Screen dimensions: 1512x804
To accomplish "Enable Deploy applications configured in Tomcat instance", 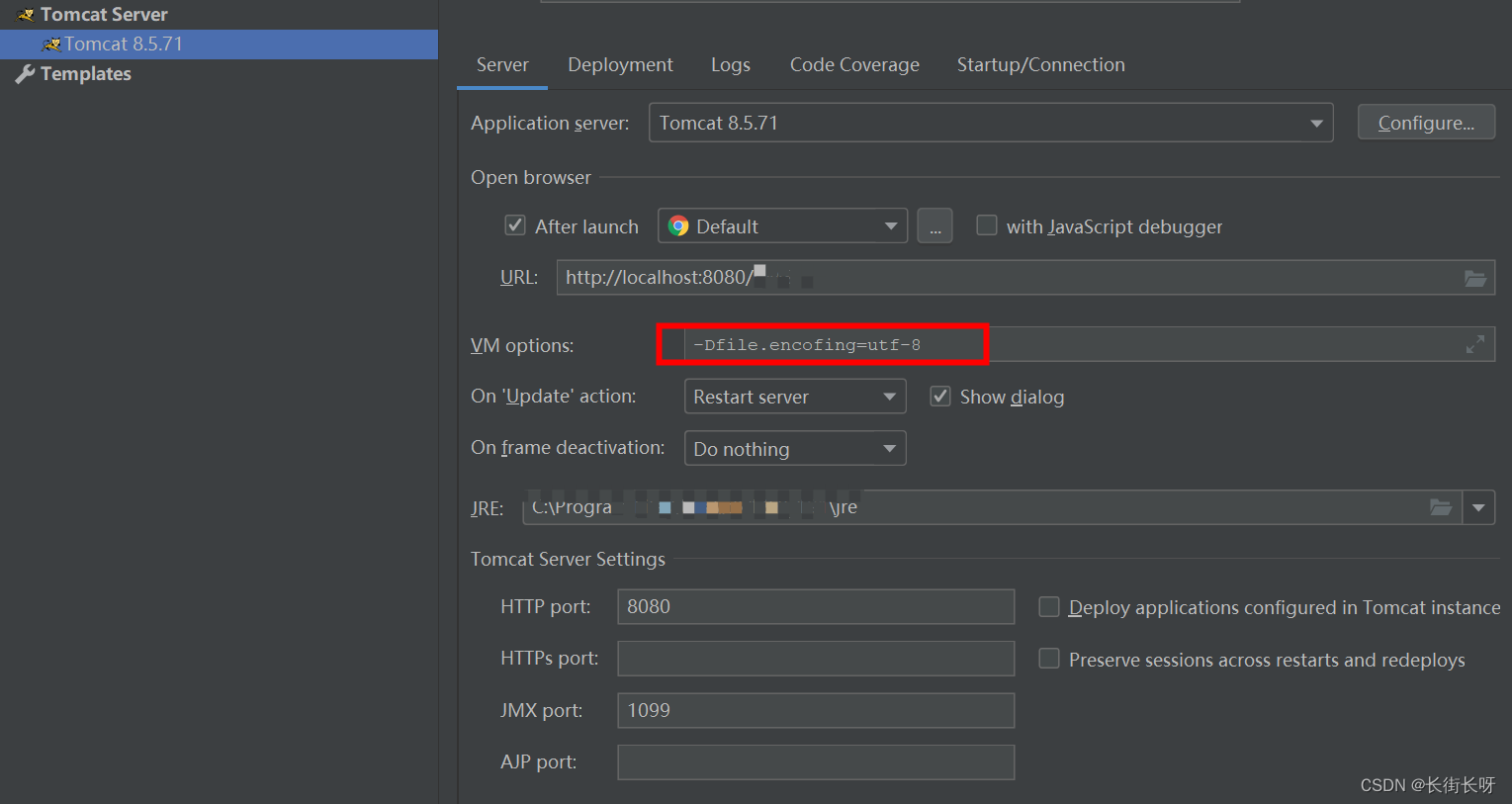I will click(1049, 606).
